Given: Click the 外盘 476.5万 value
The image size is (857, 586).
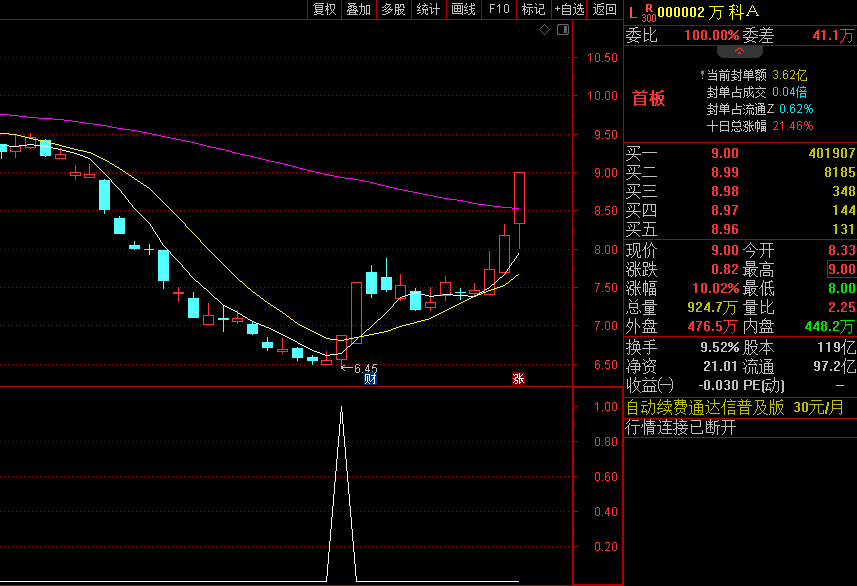Looking at the screenshot, I should (x=713, y=326).
